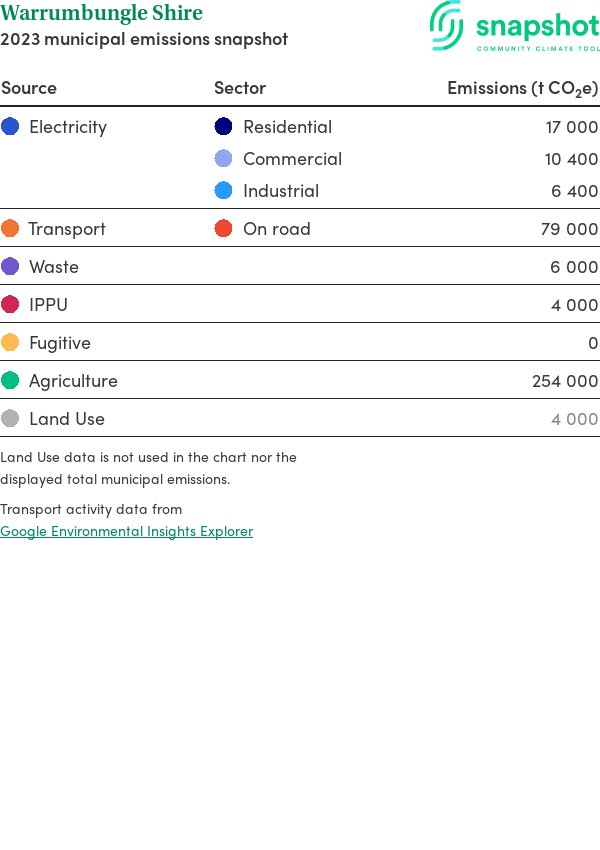The width and height of the screenshot is (600, 850).
Task: Select the Transport row label
Action: click(x=67, y=229)
